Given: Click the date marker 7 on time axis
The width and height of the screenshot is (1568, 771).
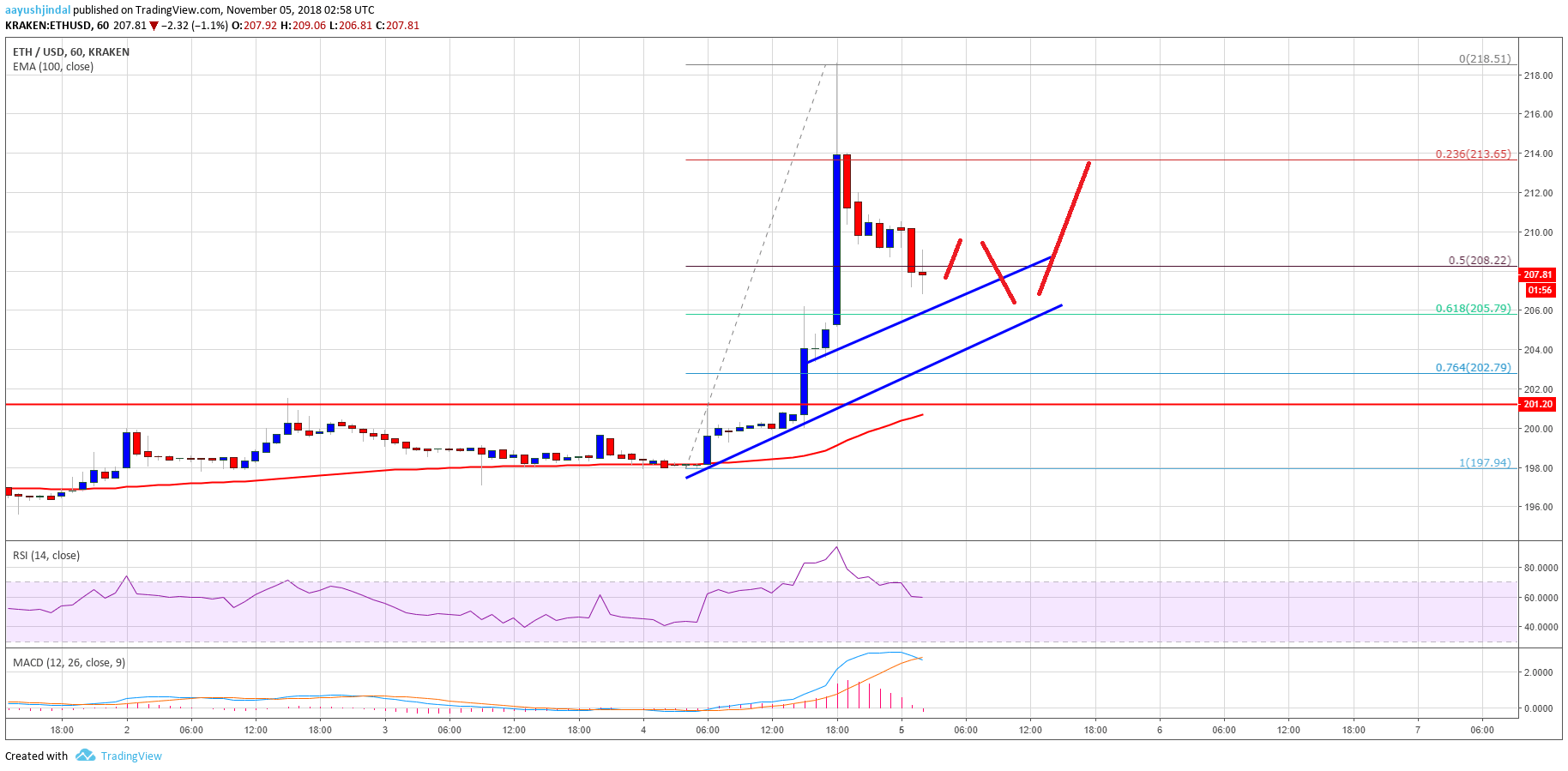Looking at the screenshot, I should pyautogui.click(x=1418, y=730).
